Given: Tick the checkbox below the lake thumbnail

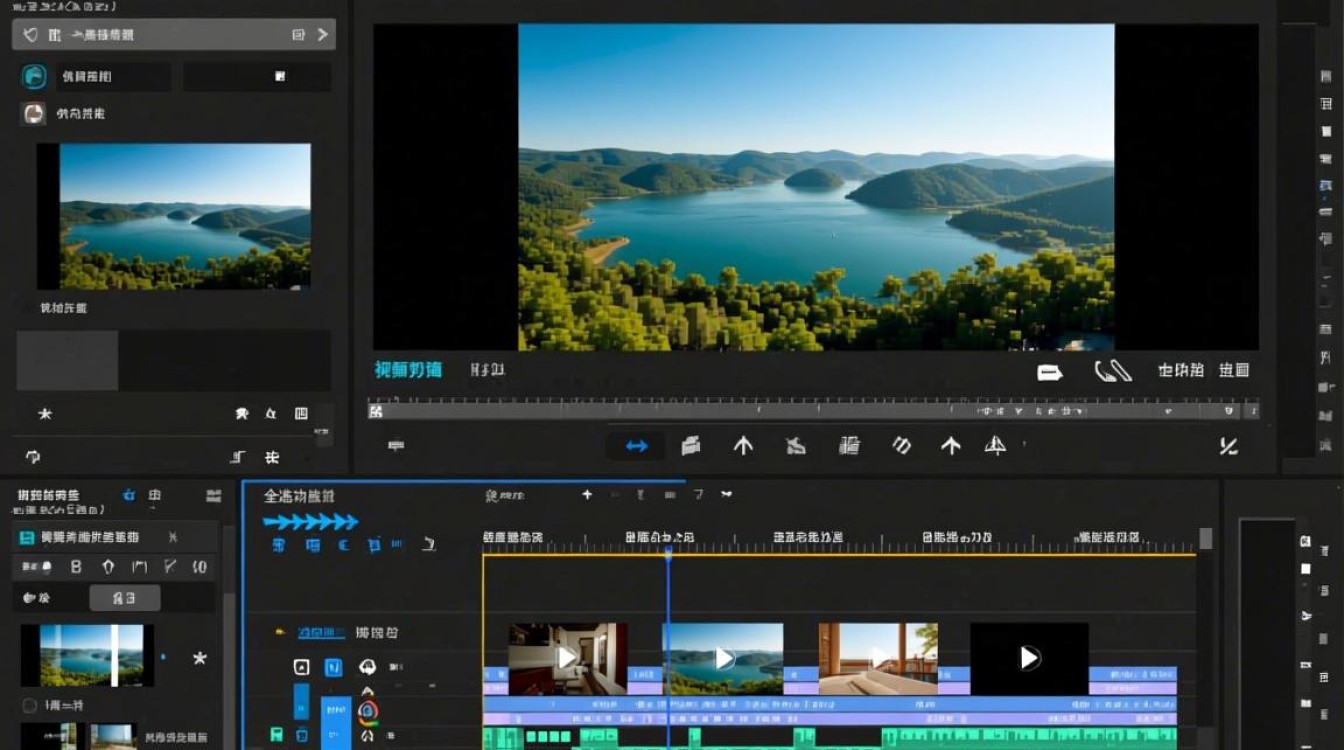Looking at the screenshot, I should [x=29, y=706].
